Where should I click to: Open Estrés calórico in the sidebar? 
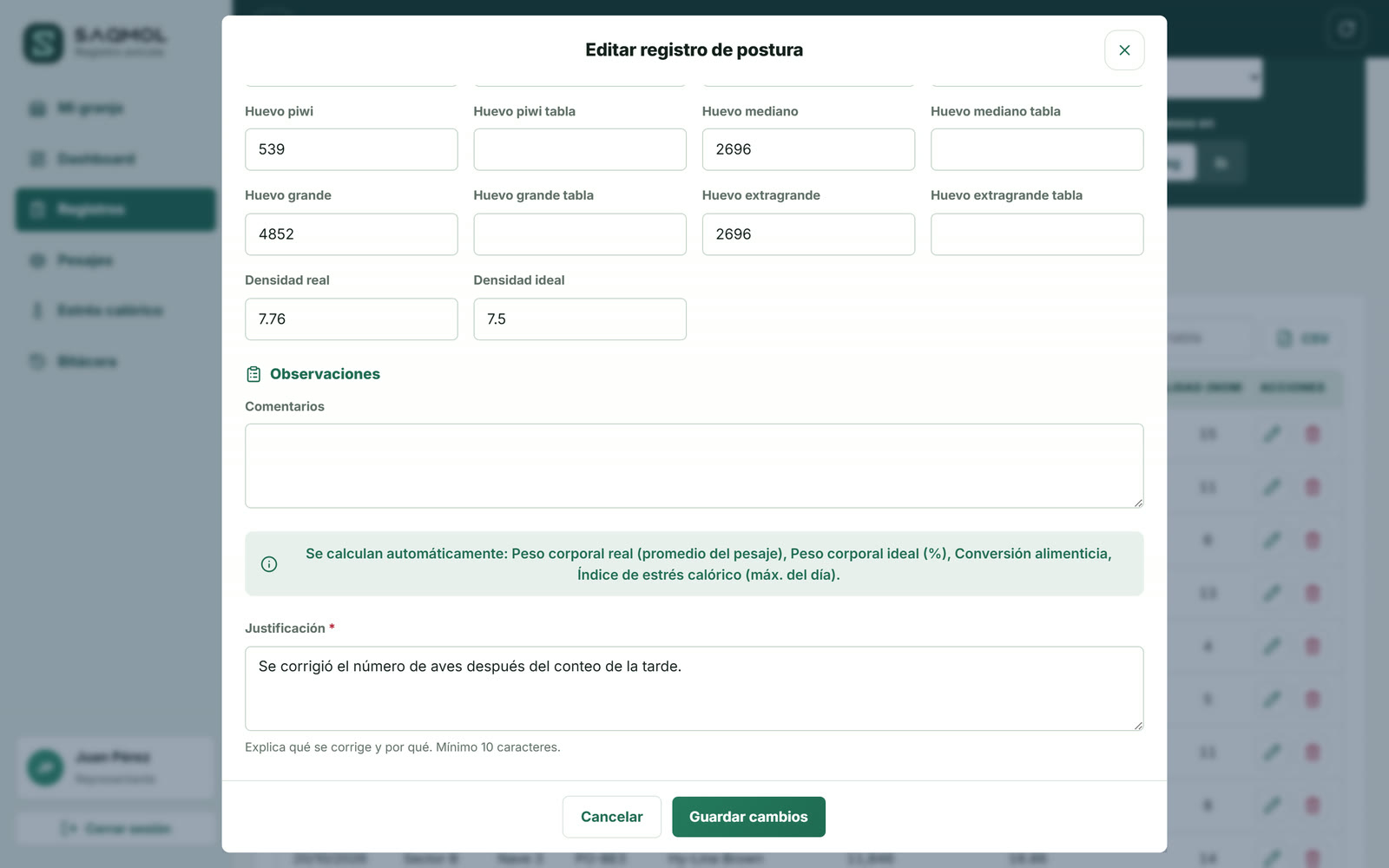[115, 311]
